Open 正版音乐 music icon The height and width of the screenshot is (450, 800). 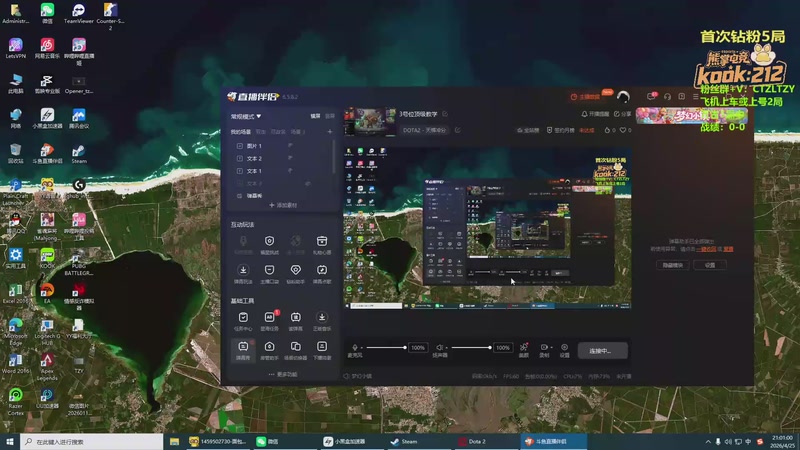tap(322, 321)
